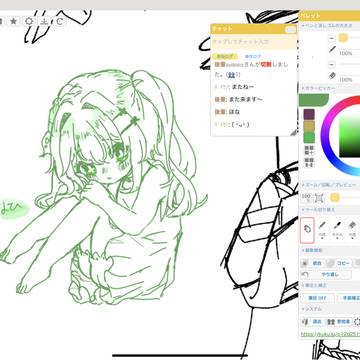Click the add-swatch icon below the color swatches
Viewport: 360px width, 360px height.
point(309,150)
